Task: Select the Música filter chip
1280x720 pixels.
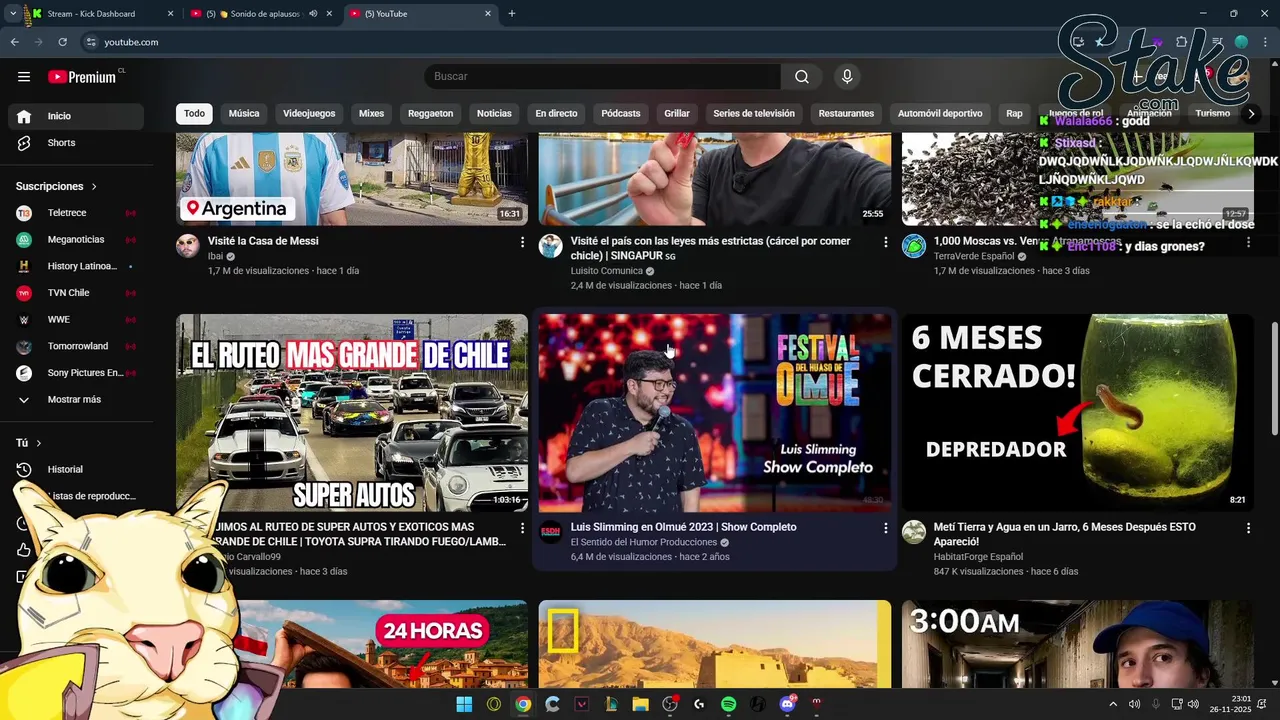Action: tap(244, 114)
